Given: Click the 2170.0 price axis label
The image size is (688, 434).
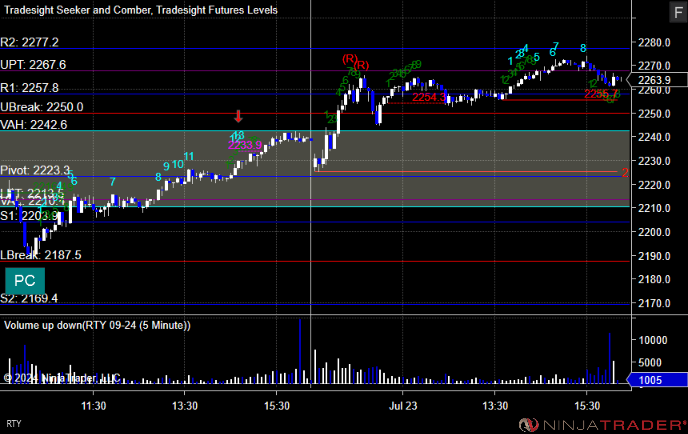Looking at the screenshot, I should click(x=654, y=303).
